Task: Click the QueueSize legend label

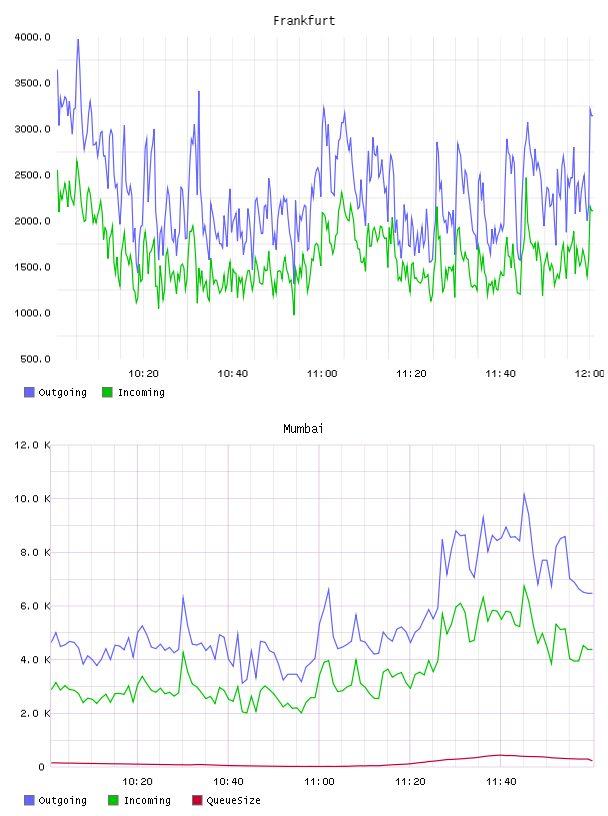Action: coord(233,800)
